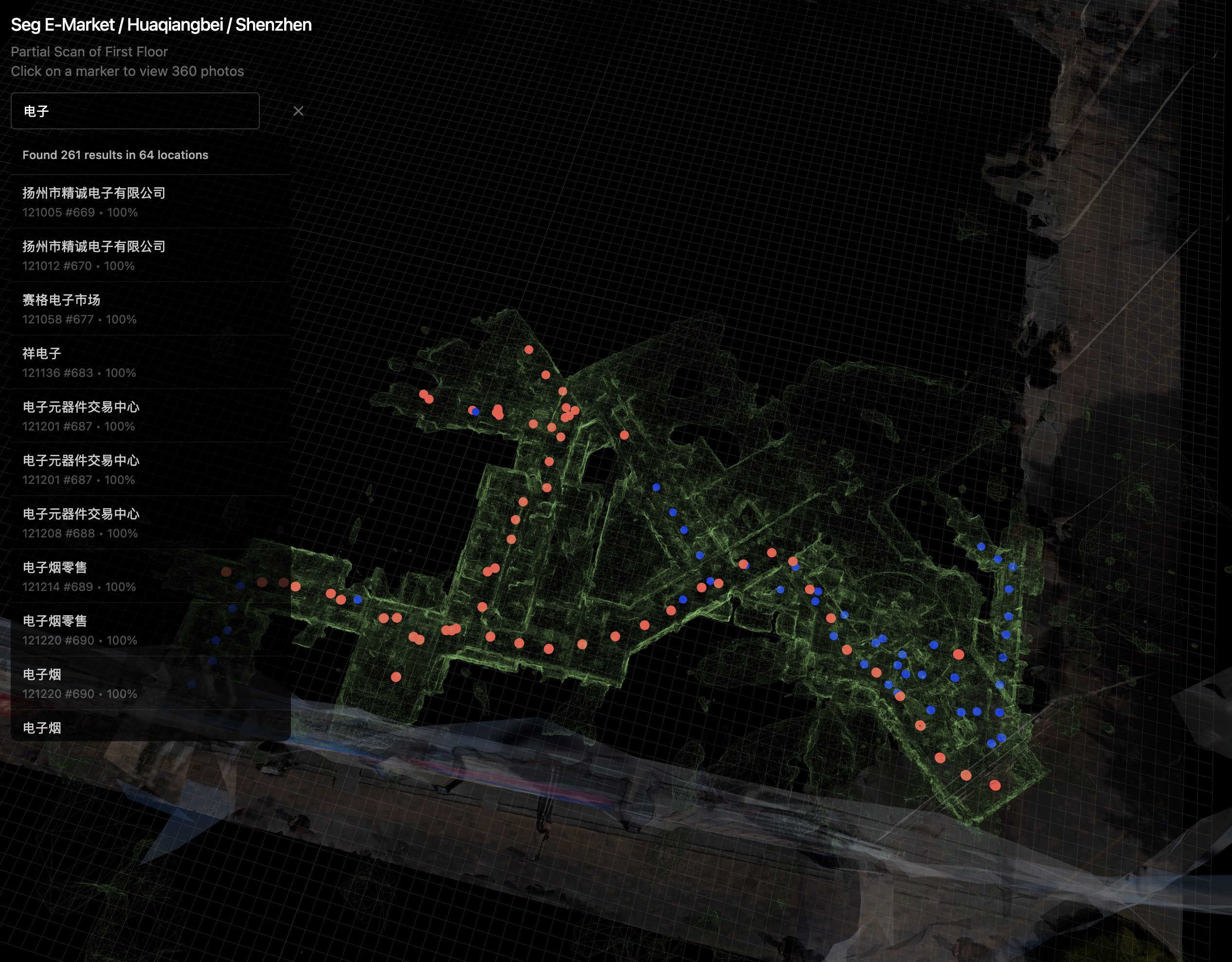The image size is (1232, 962).
Task: Click the search field containing 电子
Action: 135,111
